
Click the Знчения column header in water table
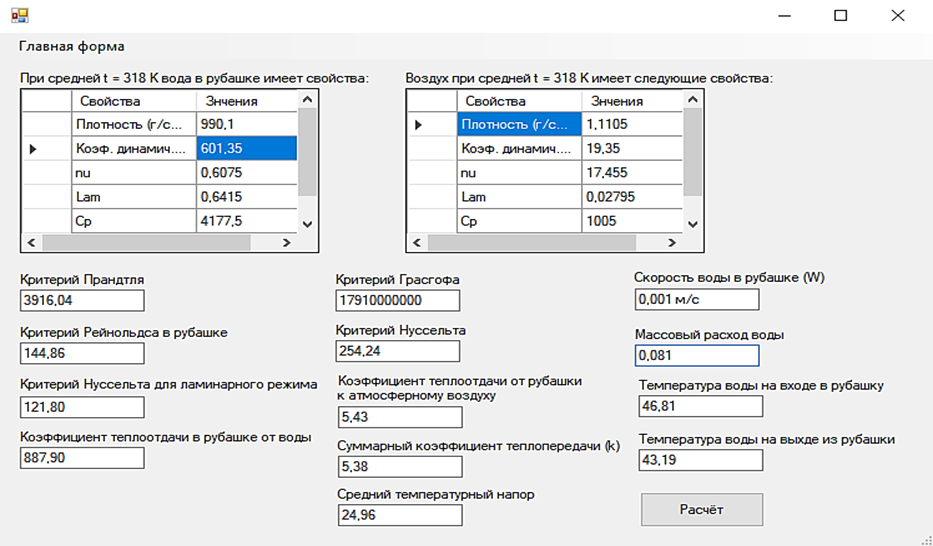[x=246, y=101]
